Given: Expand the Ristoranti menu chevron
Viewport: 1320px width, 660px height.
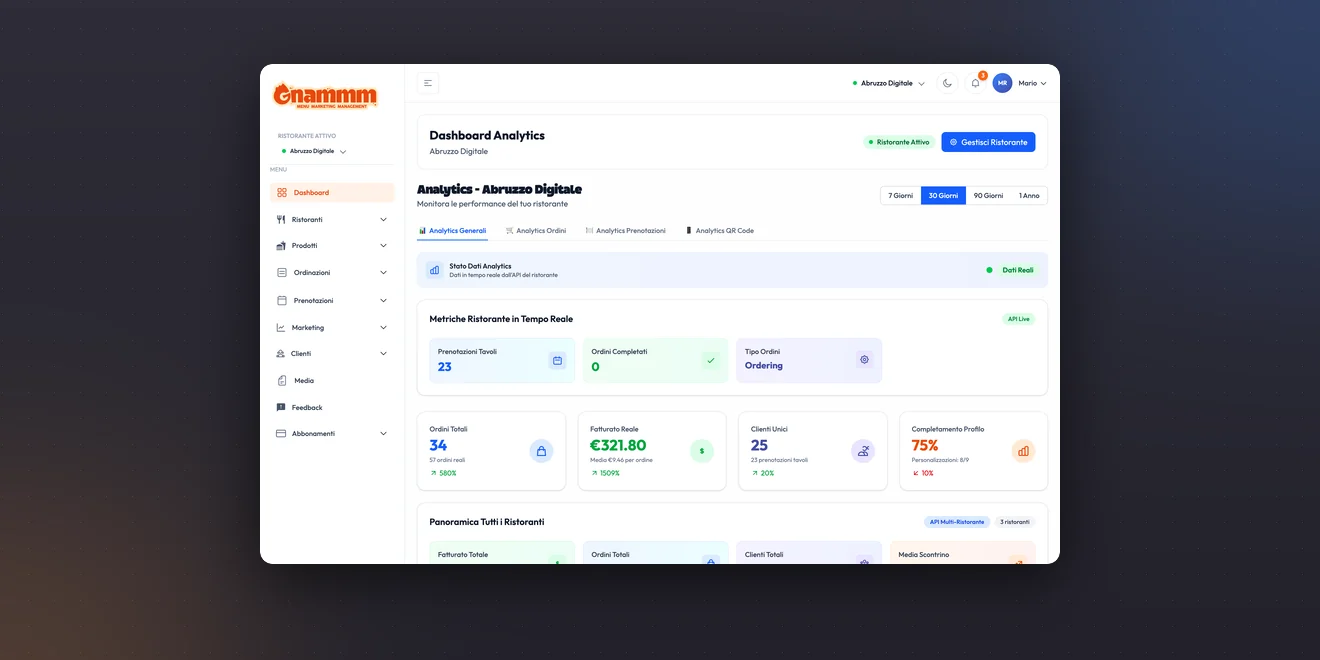Looking at the screenshot, I should [383, 219].
